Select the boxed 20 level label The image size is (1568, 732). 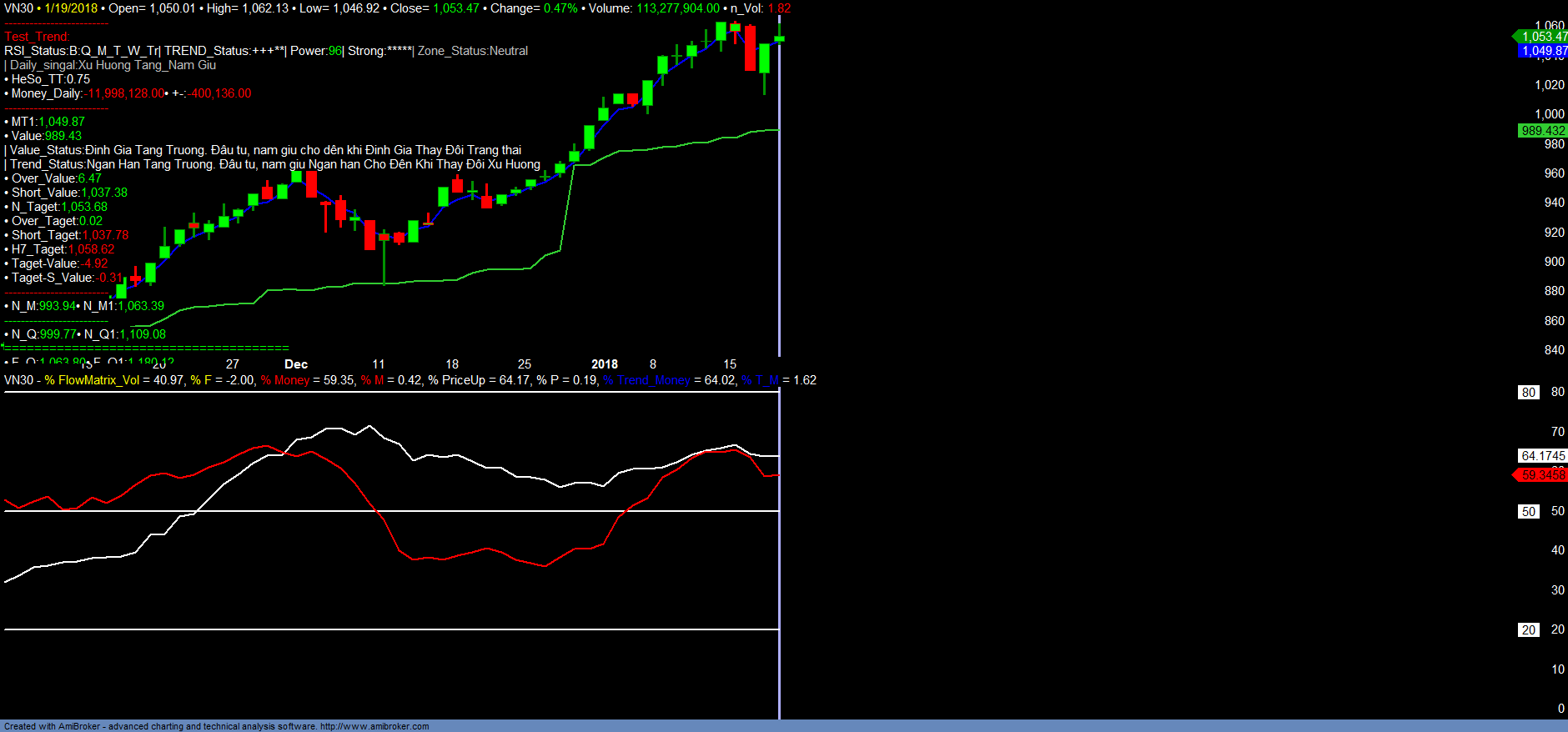click(1528, 630)
